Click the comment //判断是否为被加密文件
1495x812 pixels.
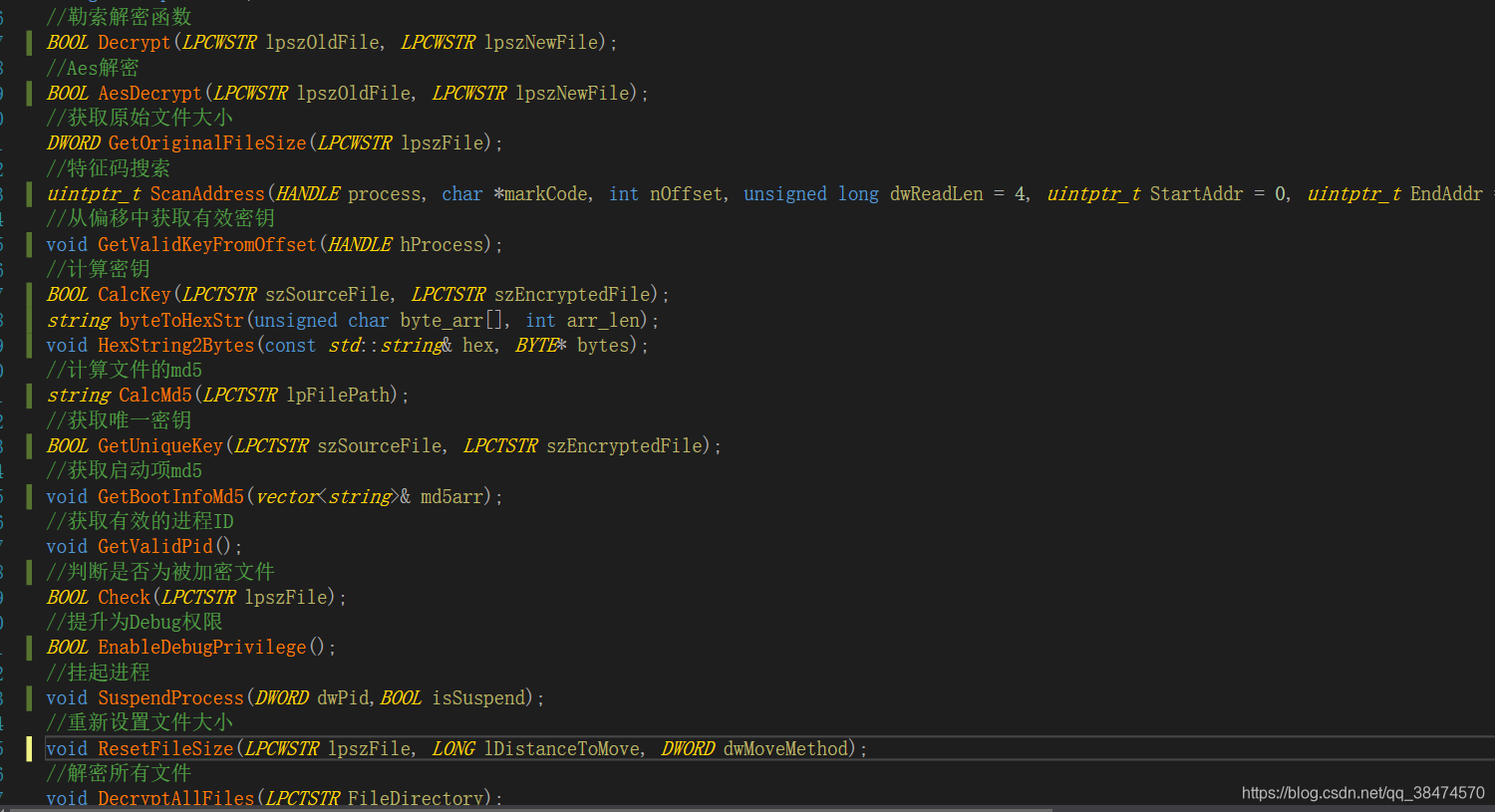160,572
